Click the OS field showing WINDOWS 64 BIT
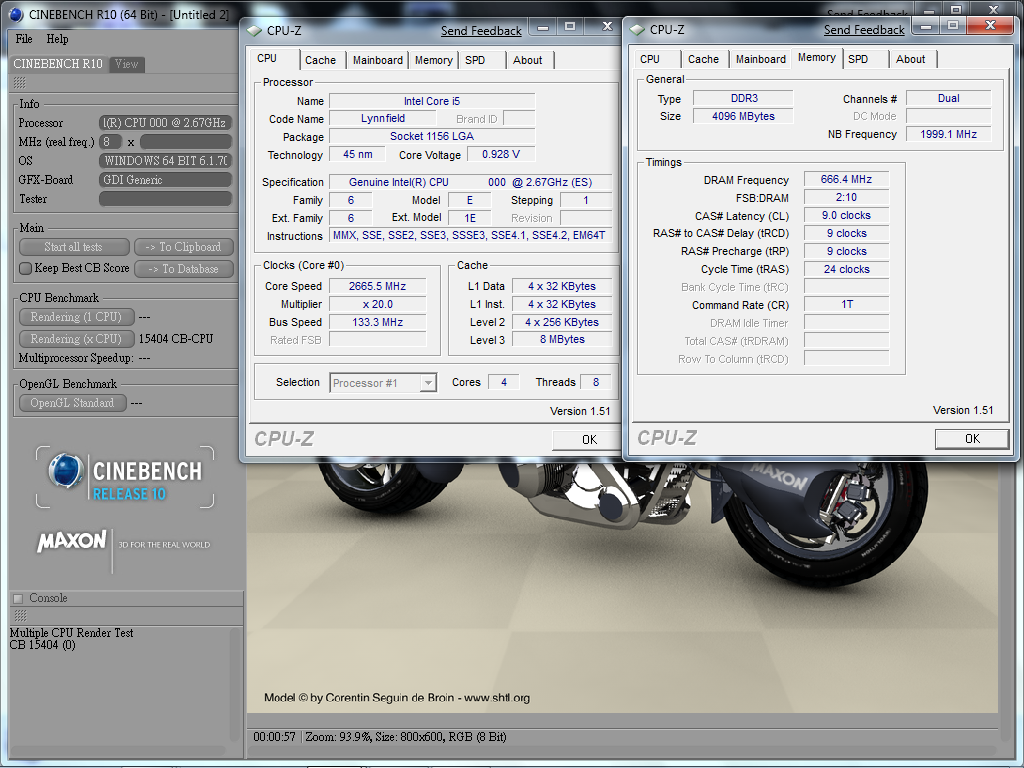The width and height of the screenshot is (1024, 768). 166,161
